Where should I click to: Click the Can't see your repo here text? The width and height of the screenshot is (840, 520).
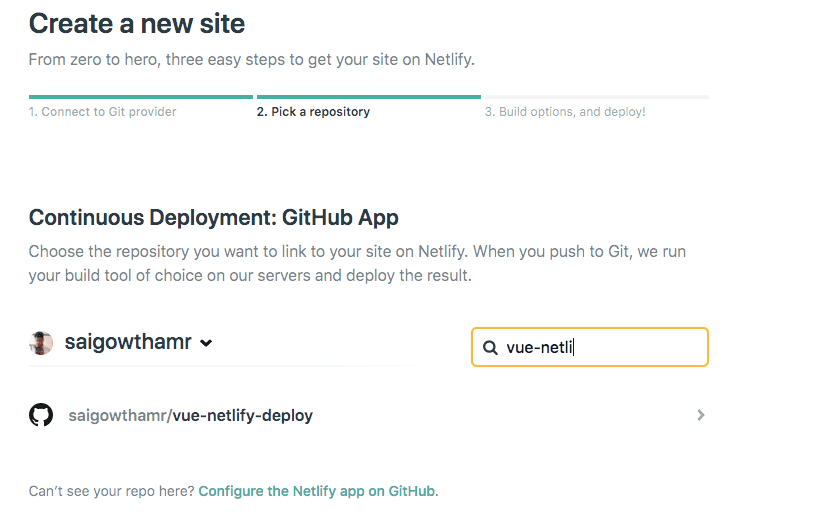click(x=111, y=491)
